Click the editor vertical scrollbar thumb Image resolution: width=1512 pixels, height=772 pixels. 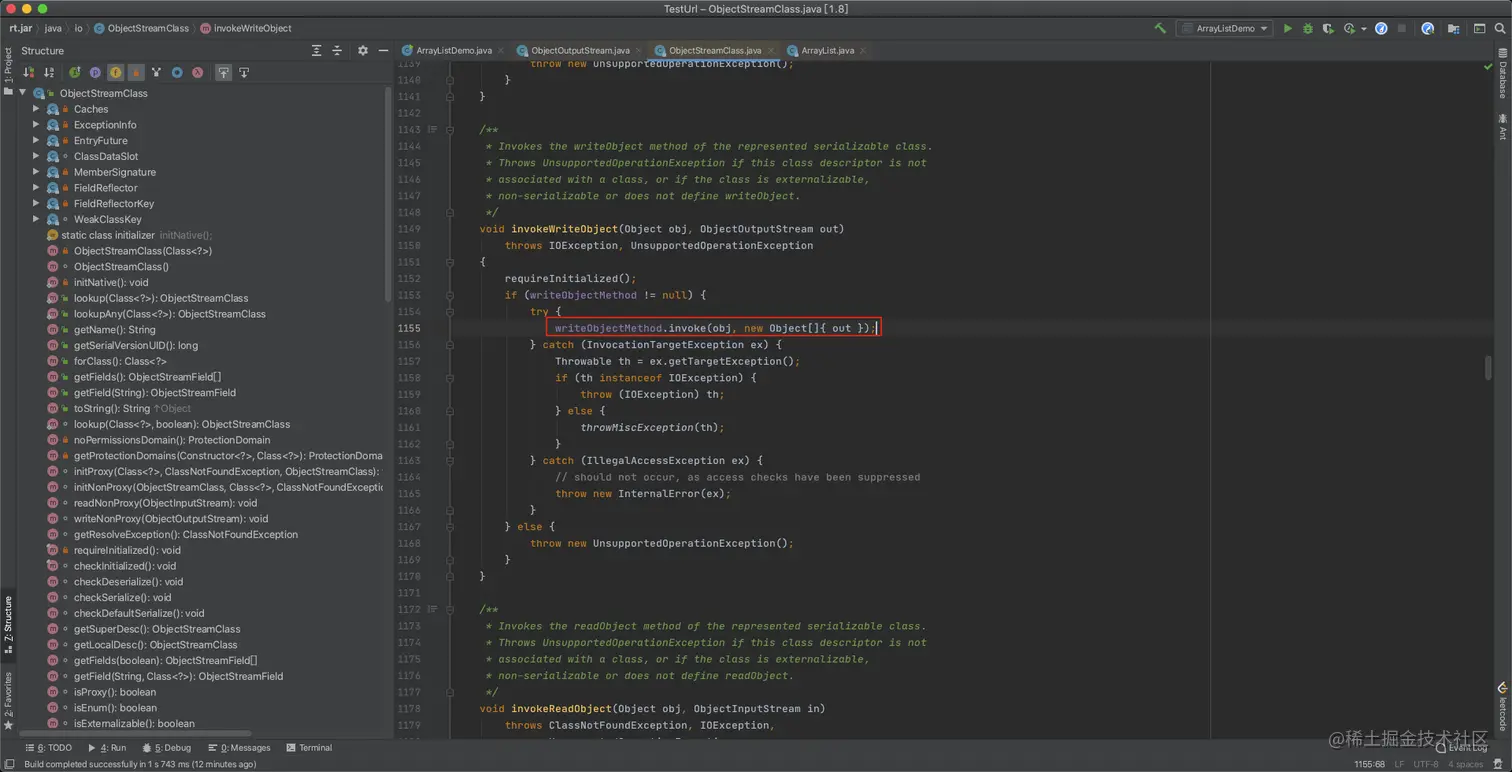pyautogui.click(x=1488, y=367)
